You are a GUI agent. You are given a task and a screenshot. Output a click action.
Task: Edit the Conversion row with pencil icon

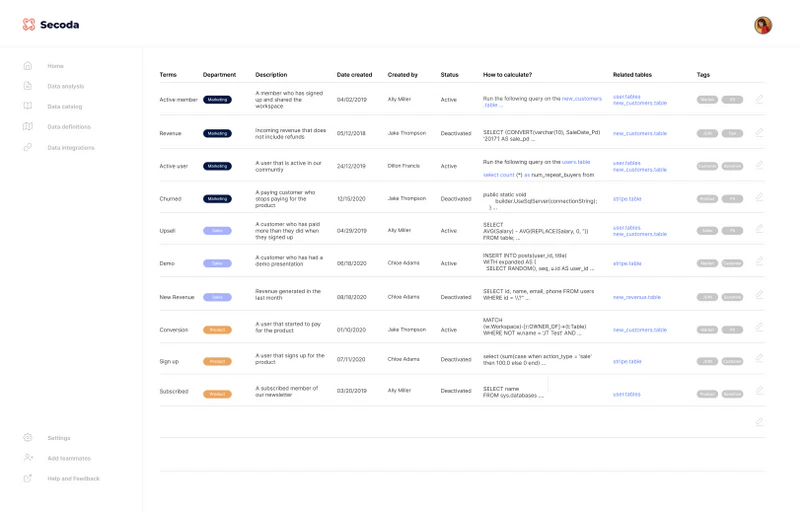coord(759,328)
